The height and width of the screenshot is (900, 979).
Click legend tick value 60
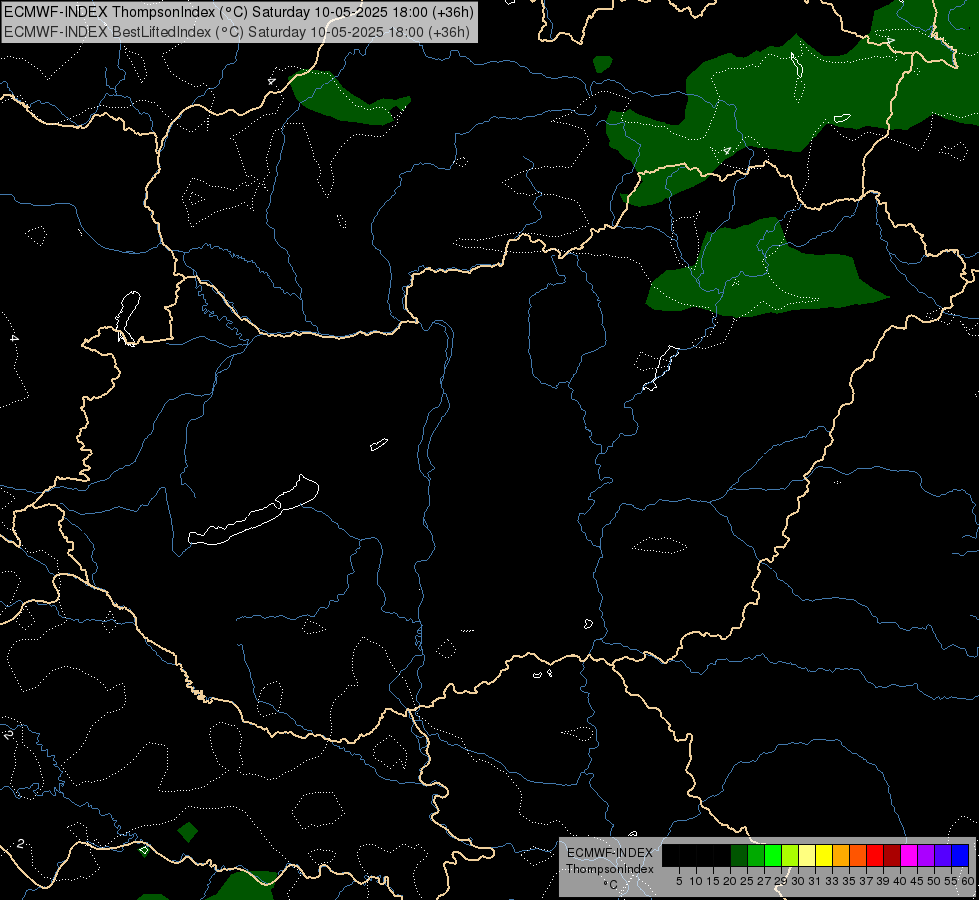pyautogui.click(x=968, y=881)
